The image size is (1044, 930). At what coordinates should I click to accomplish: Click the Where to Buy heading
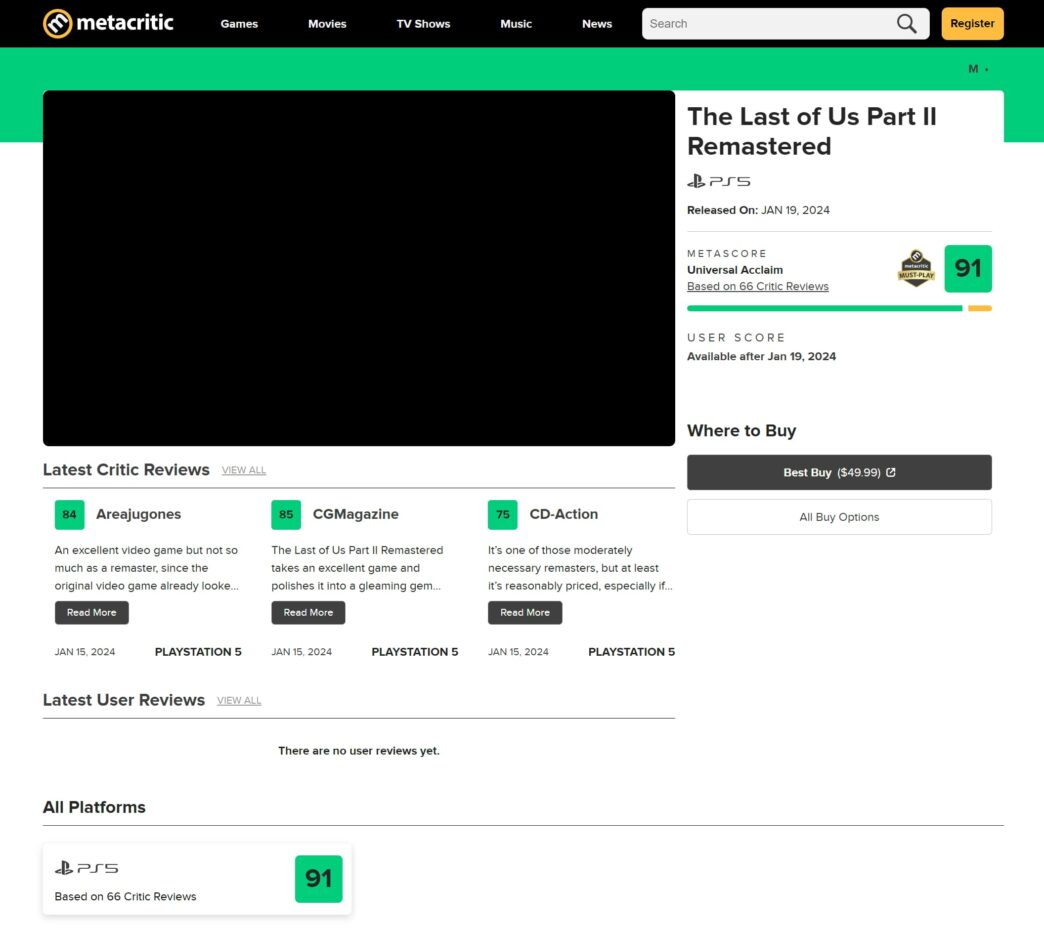[x=742, y=431]
